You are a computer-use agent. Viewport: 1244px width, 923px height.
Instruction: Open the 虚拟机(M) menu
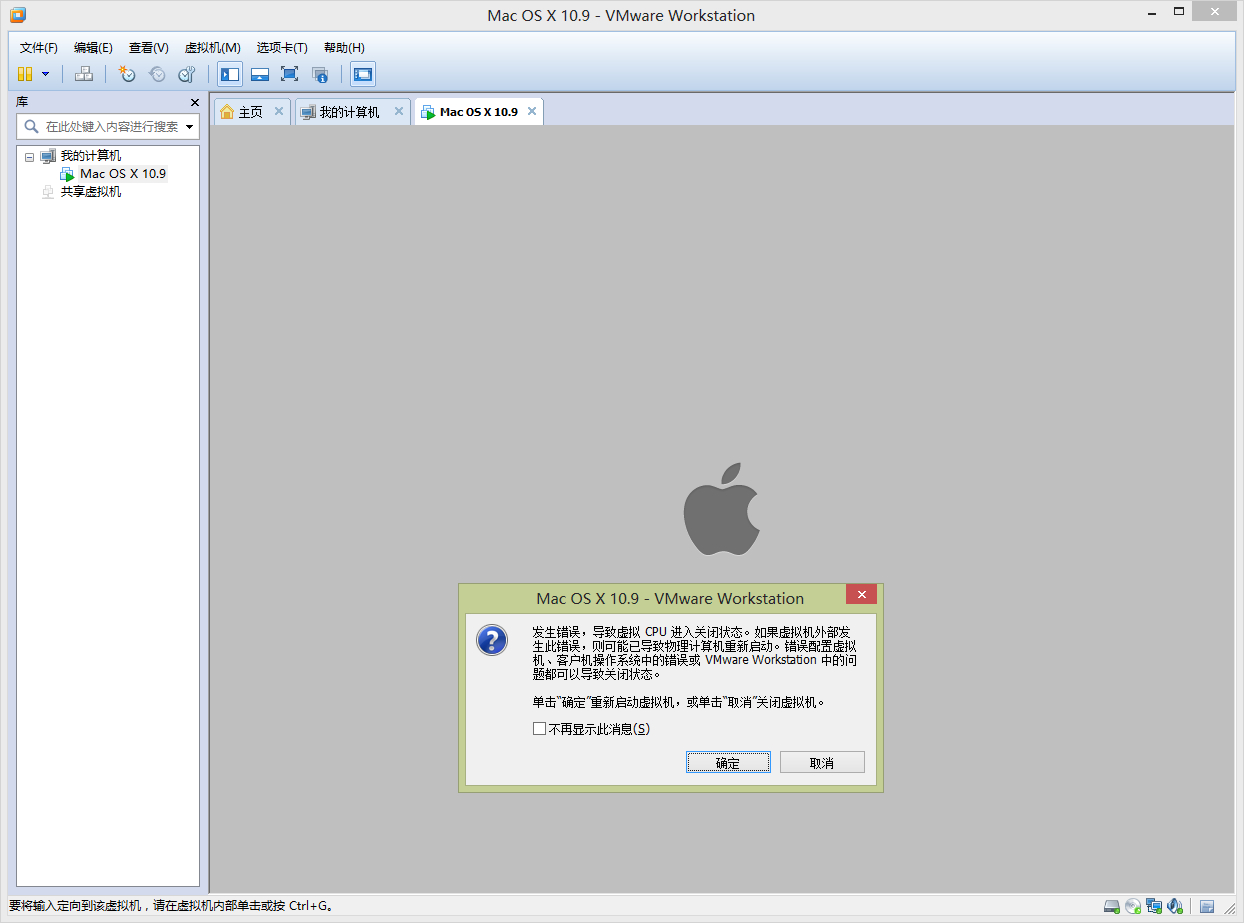[212, 48]
